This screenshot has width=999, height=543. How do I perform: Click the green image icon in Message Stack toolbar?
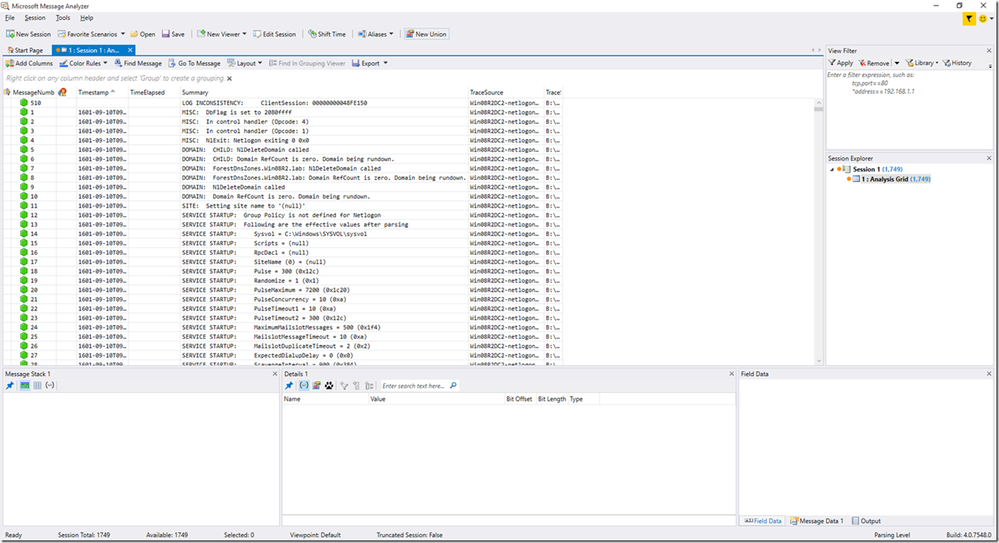coord(24,386)
